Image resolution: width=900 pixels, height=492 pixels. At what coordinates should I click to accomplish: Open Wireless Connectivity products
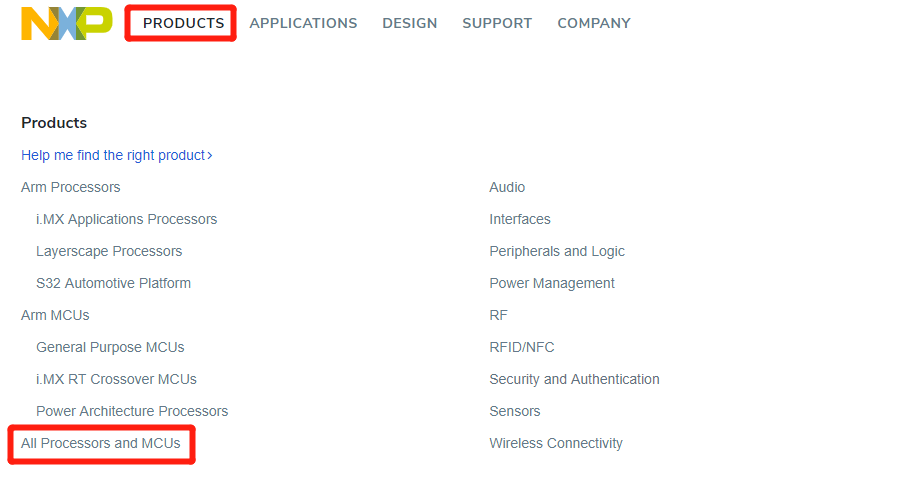pos(556,444)
